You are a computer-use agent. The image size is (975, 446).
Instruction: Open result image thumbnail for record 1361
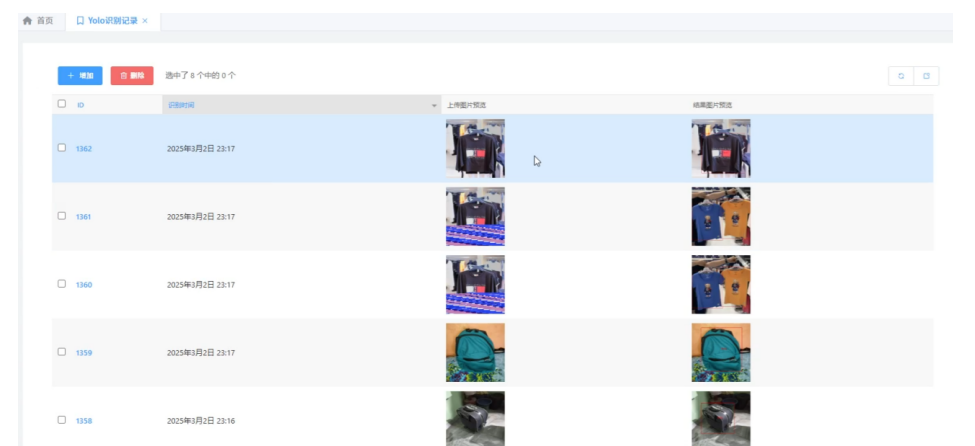721,216
